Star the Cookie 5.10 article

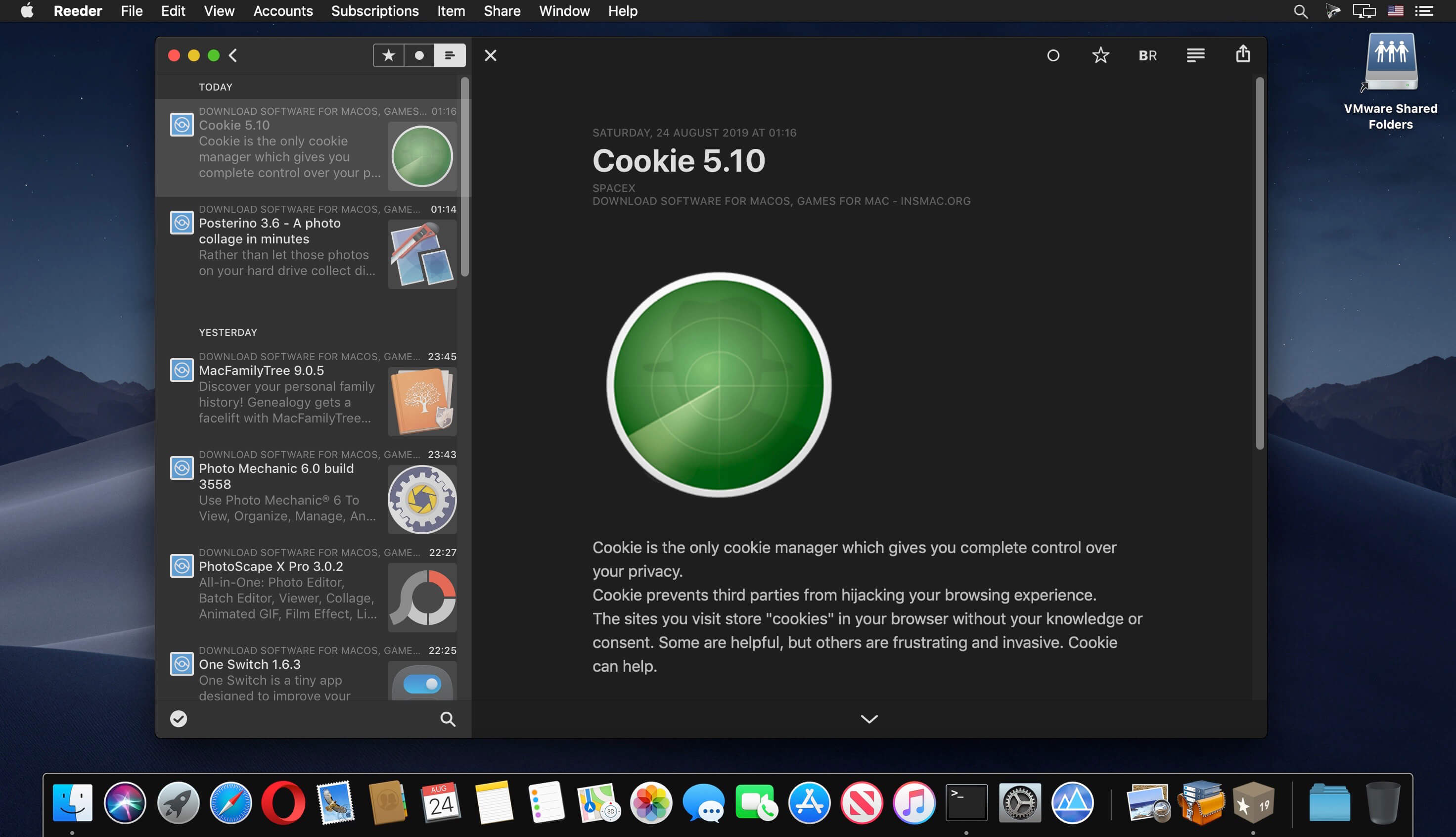(x=1100, y=55)
